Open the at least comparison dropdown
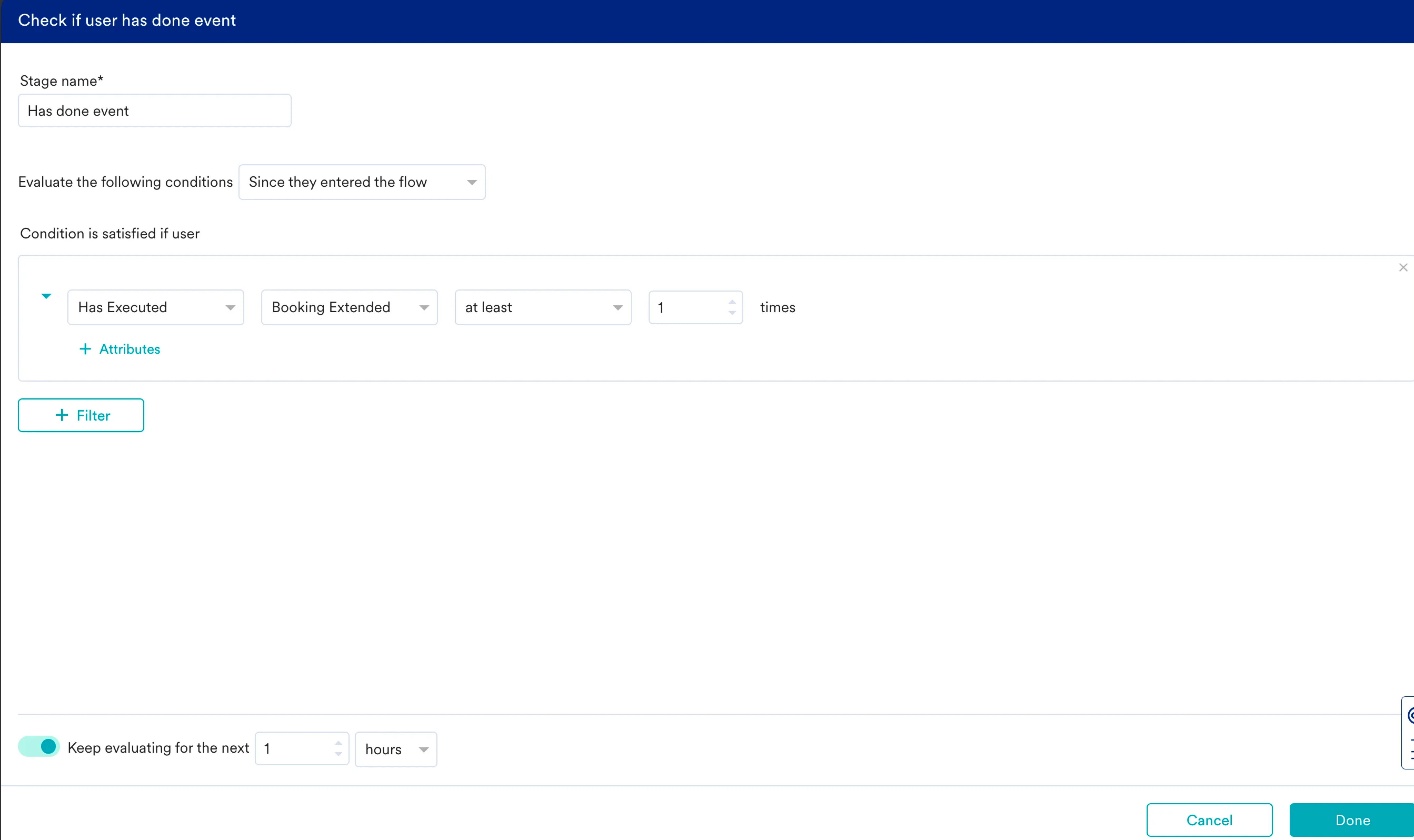The image size is (1414, 840). 543,307
